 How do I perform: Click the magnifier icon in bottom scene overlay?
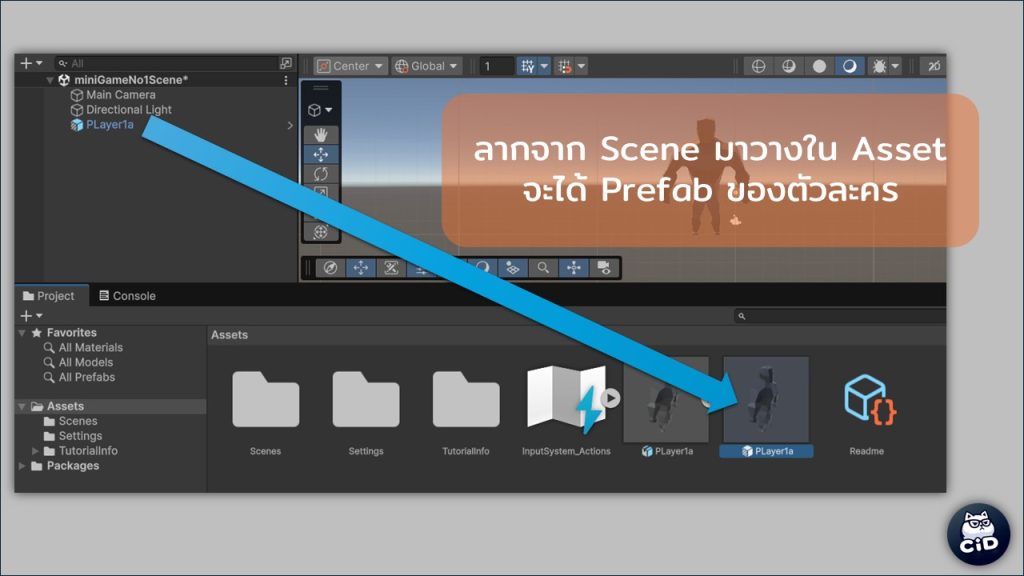(x=543, y=268)
